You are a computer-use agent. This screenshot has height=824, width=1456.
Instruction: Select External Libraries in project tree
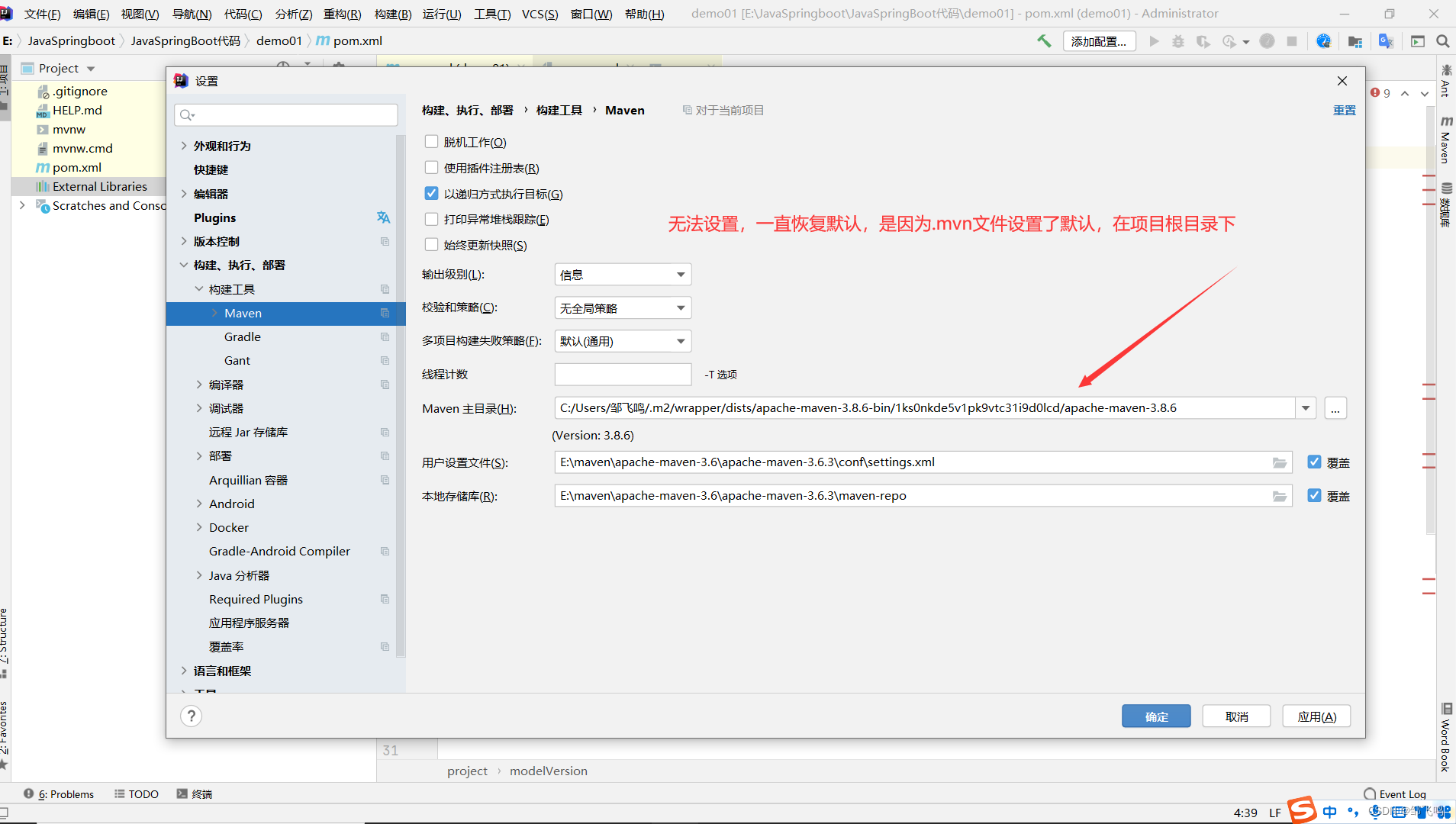(99, 186)
